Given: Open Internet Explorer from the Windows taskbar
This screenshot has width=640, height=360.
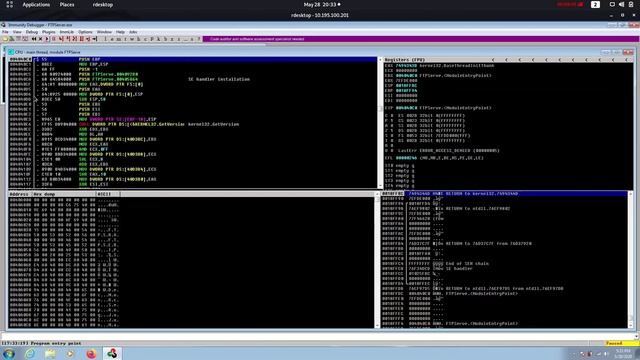Looking at the screenshot, I should click(30, 353).
